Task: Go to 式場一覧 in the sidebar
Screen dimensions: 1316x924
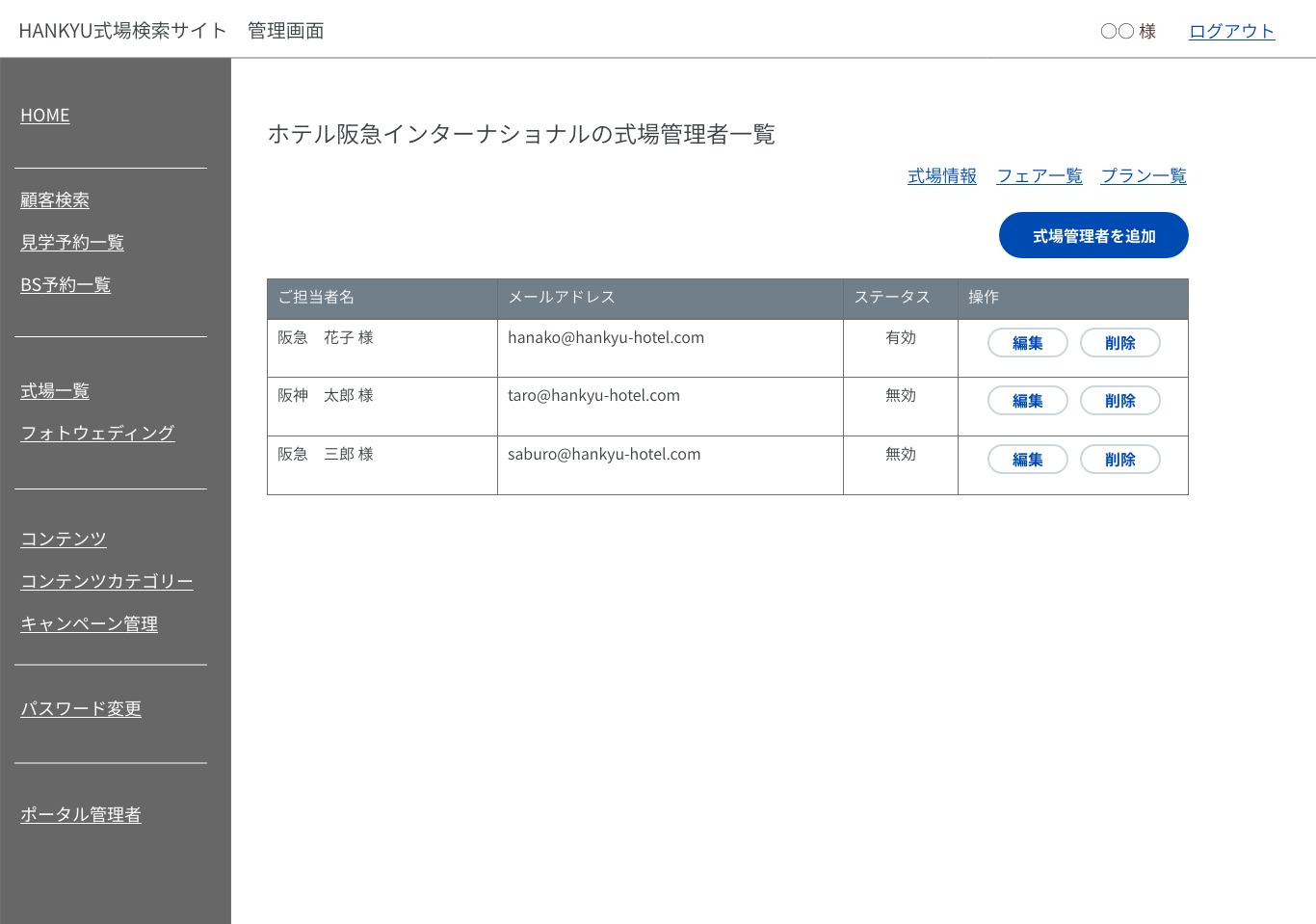Action: point(55,391)
